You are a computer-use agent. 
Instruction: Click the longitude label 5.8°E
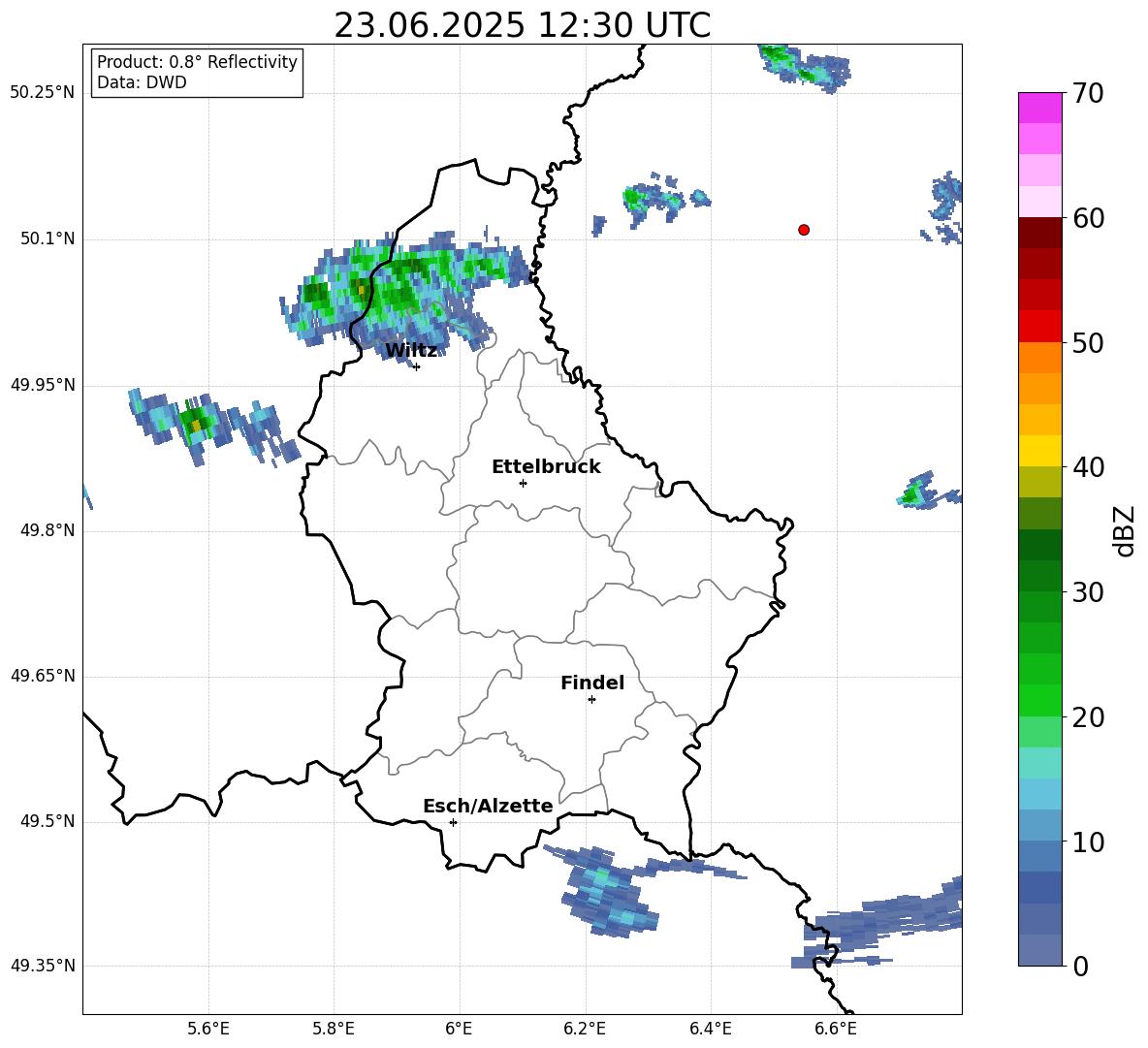334,1029
